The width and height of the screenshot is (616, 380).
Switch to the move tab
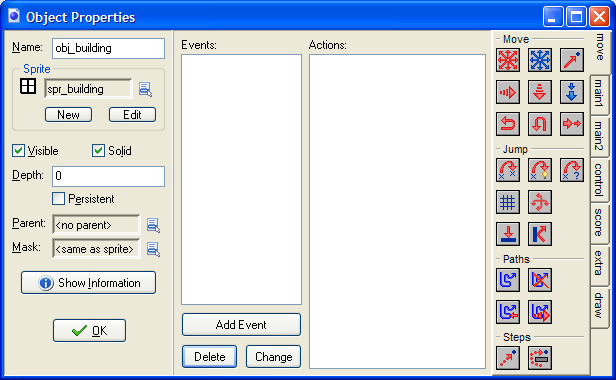pos(600,51)
